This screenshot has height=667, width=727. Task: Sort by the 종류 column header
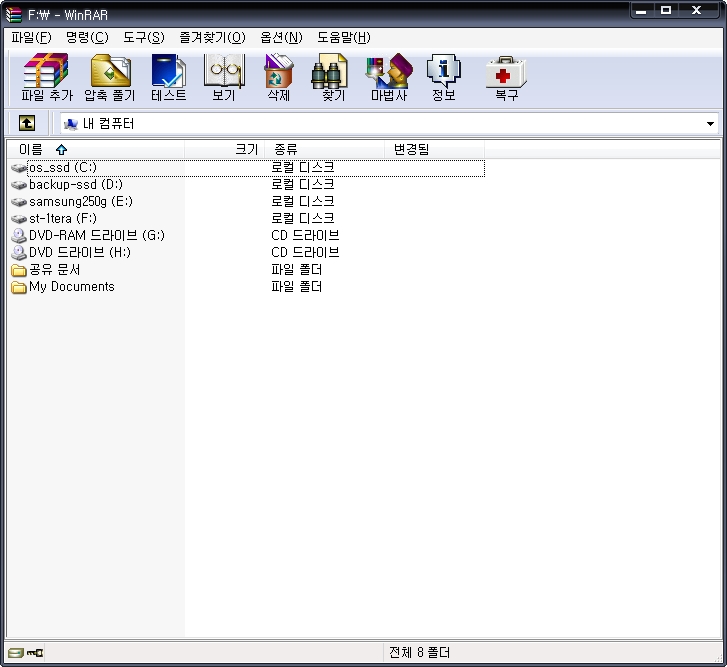tap(325, 149)
